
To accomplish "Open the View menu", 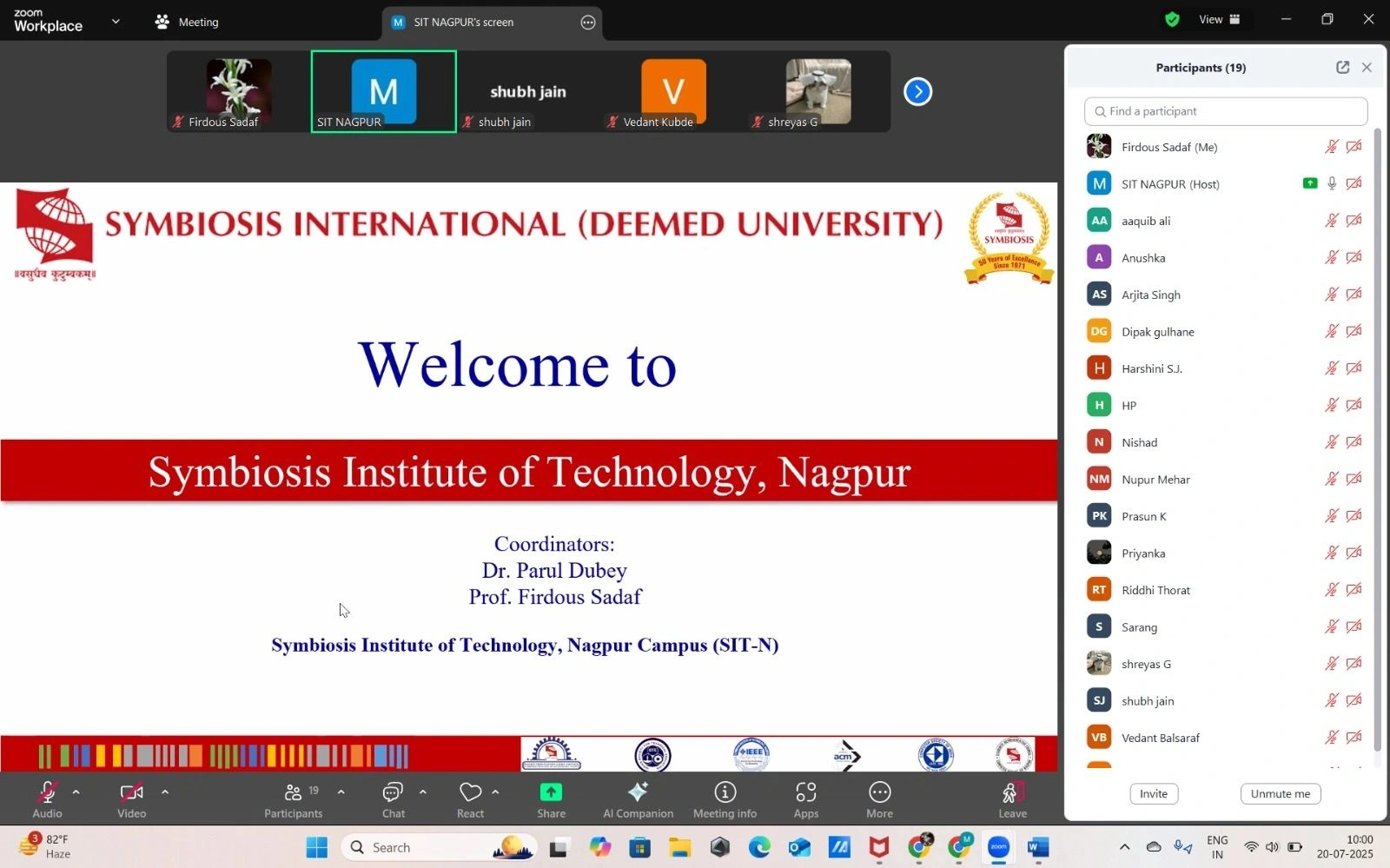I will 1219,19.
